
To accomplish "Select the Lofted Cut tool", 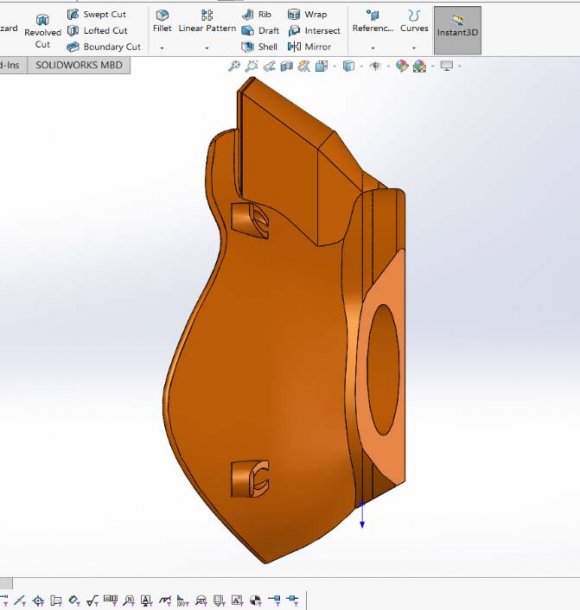I will [x=97, y=31].
